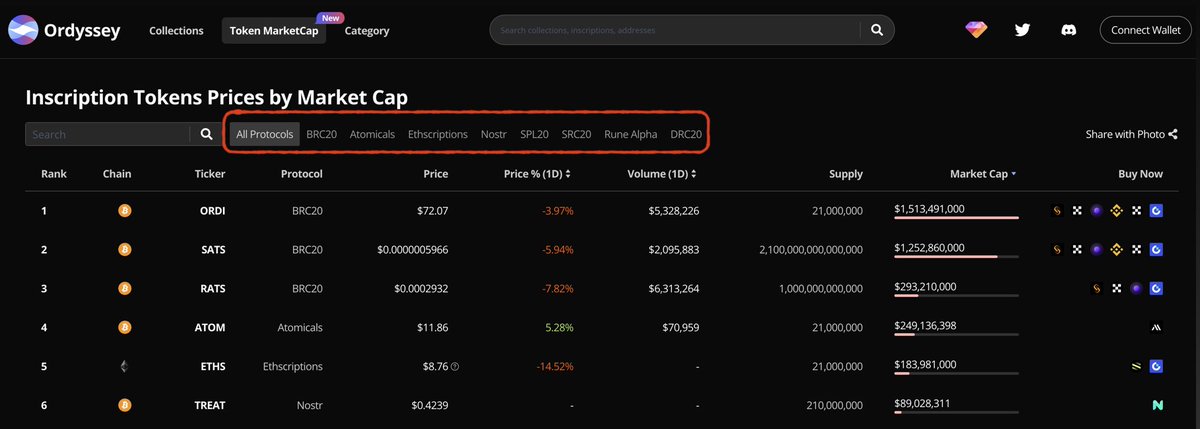Sort by the Price % (1D) column
The width and height of the screenshot is (1200, 429).
pos(538,174)
